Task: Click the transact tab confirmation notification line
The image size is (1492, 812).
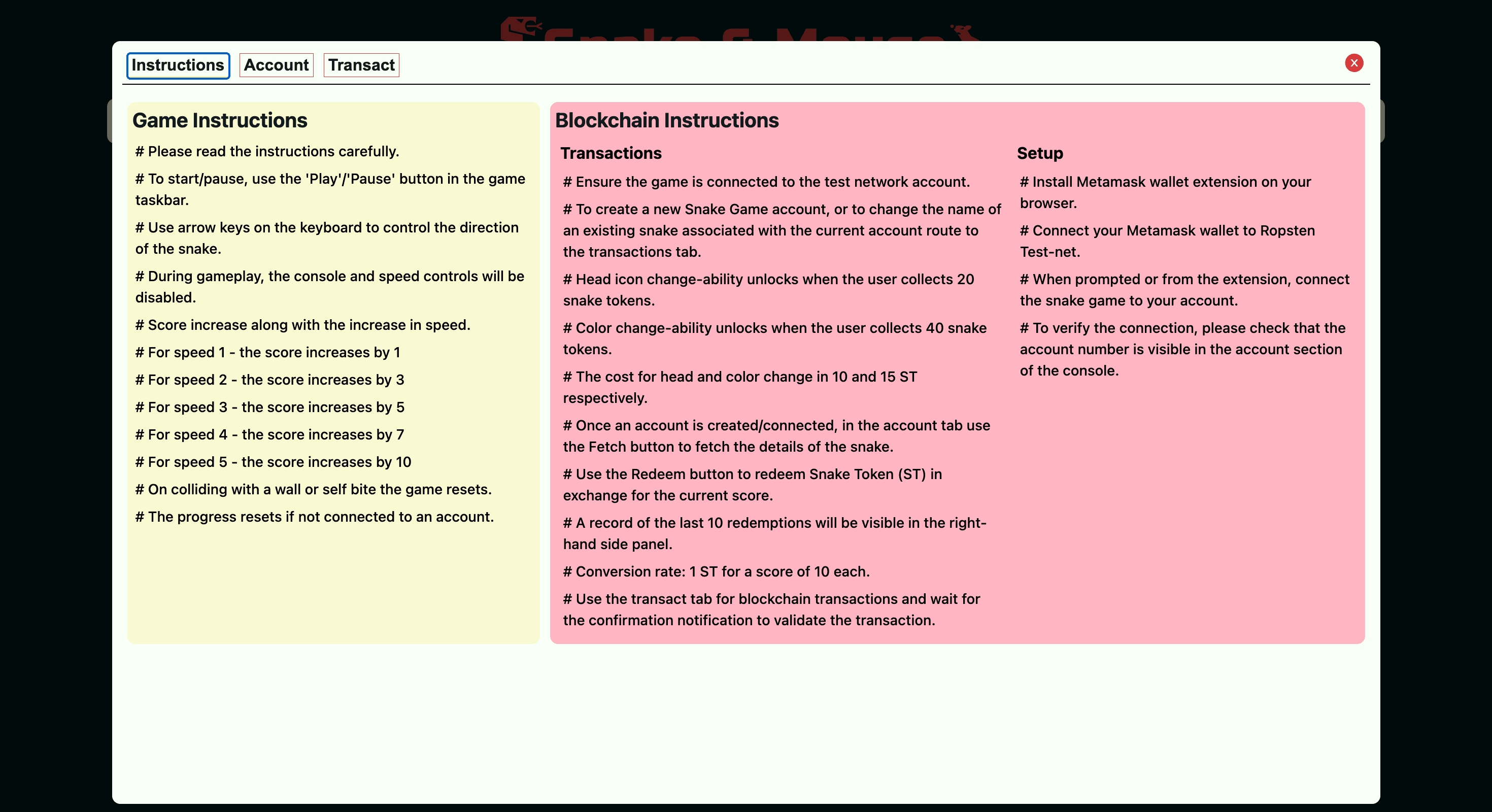Action: coord(771,610)
